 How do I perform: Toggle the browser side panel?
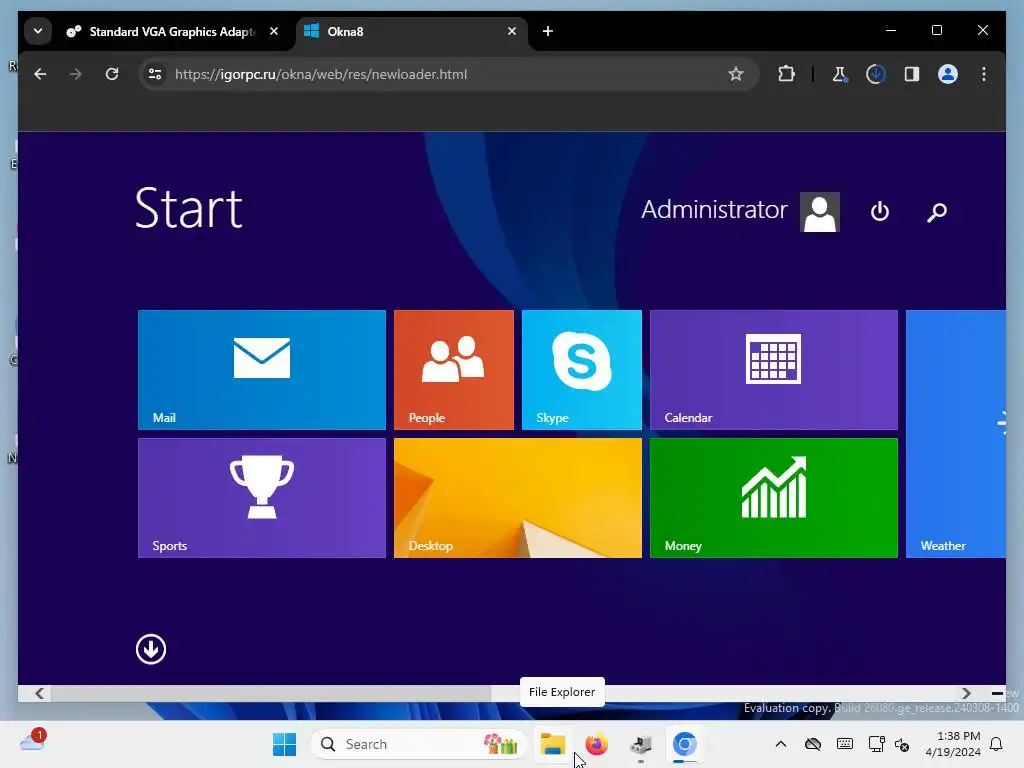[912, 74]
